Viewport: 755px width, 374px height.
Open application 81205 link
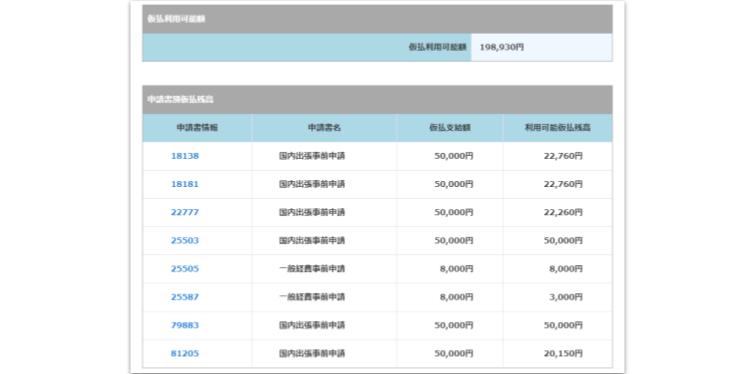pos(185,354)
